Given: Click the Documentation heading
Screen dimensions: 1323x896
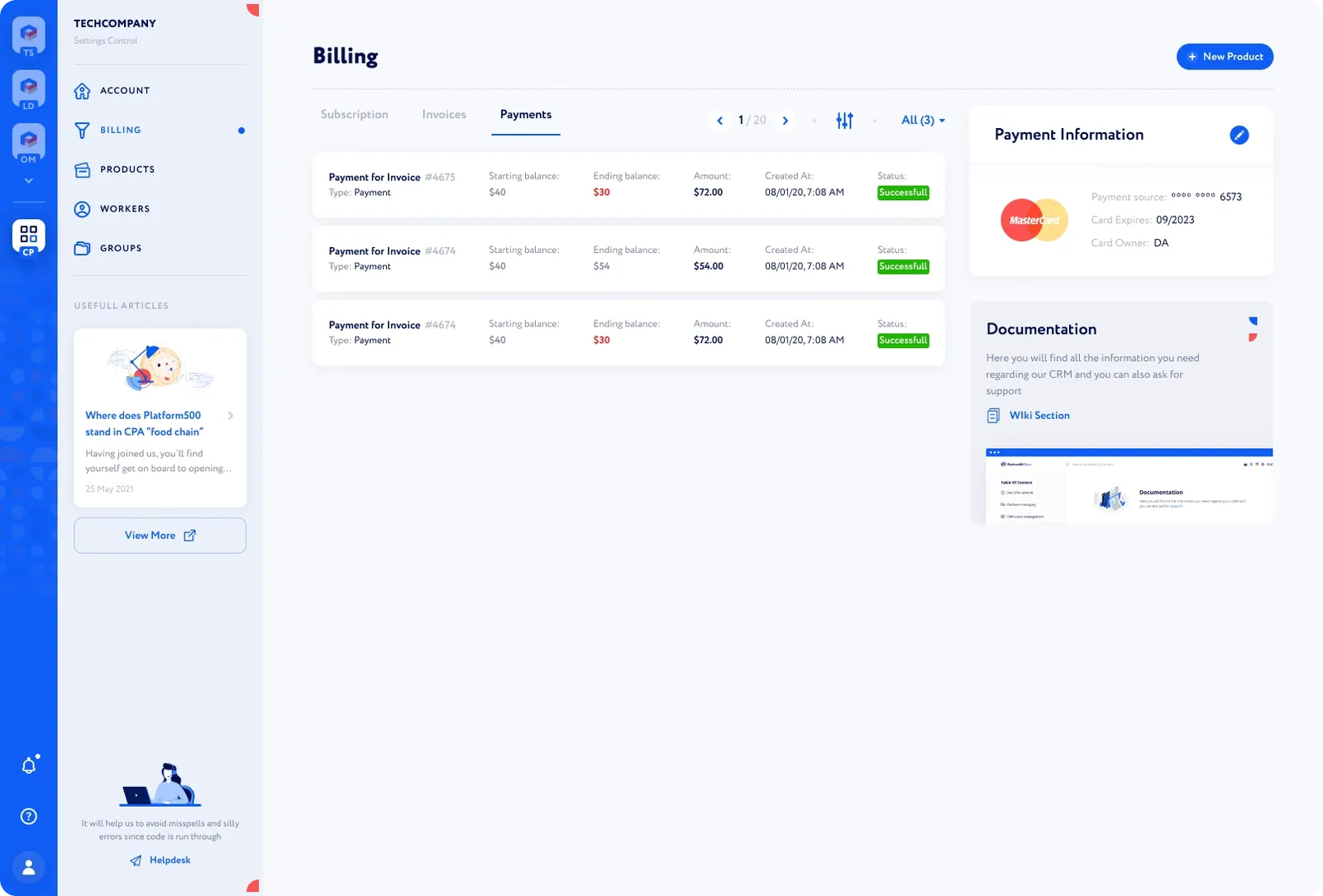Looking at the screenshot, I should click(x=1041, y=329).
